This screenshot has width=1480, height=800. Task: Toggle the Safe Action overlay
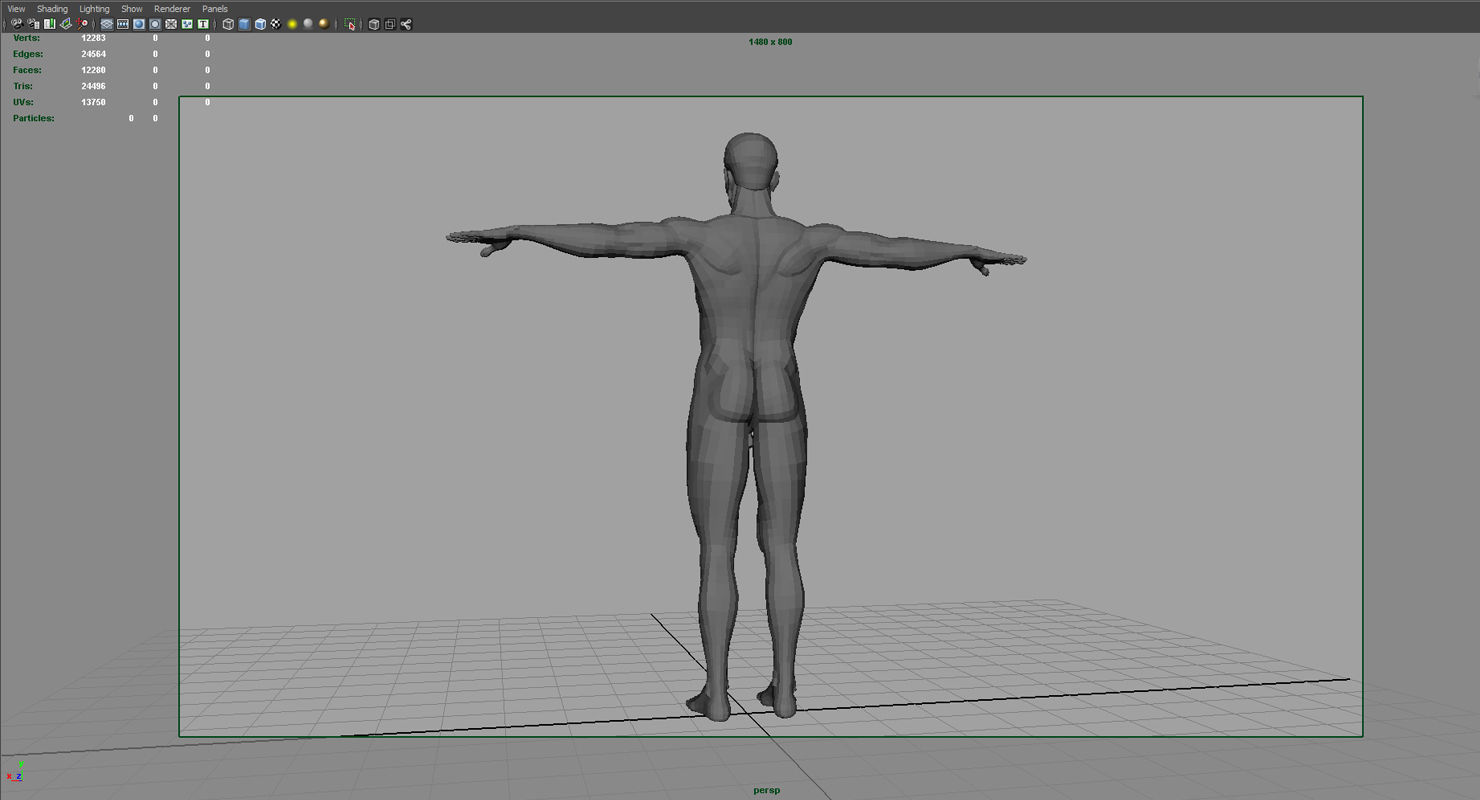(187, 24)
